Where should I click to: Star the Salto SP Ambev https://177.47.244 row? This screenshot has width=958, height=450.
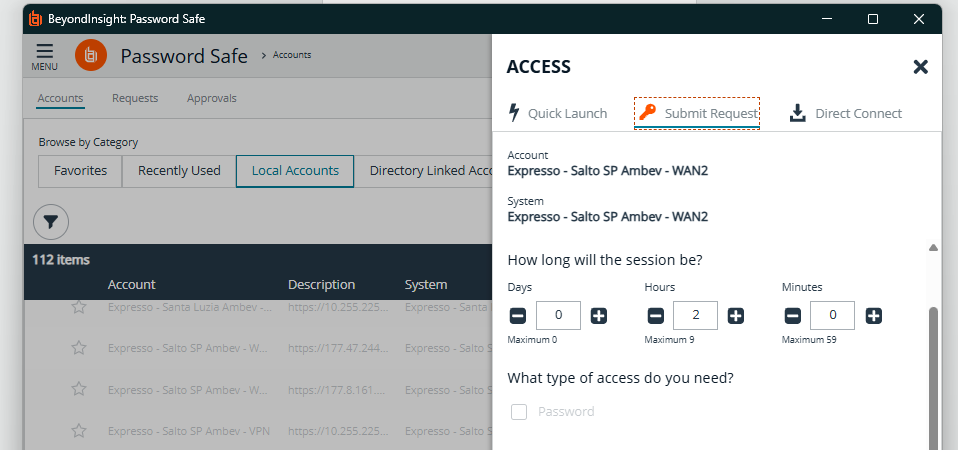pos(79,348)
